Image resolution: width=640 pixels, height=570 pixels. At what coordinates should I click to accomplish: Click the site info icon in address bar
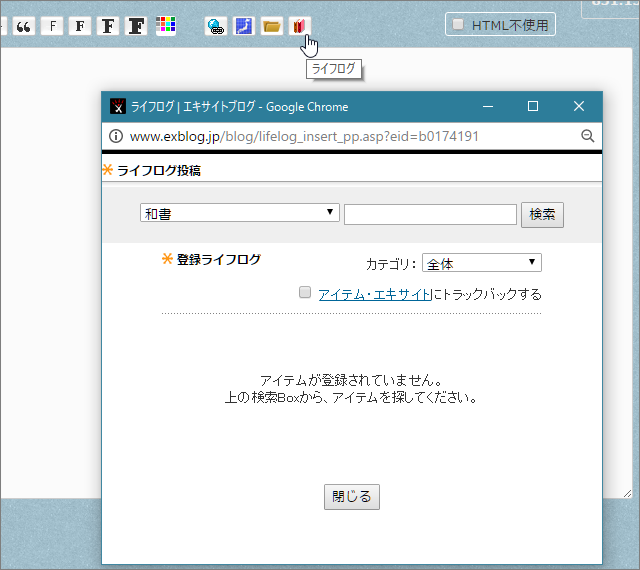[116, 136]
